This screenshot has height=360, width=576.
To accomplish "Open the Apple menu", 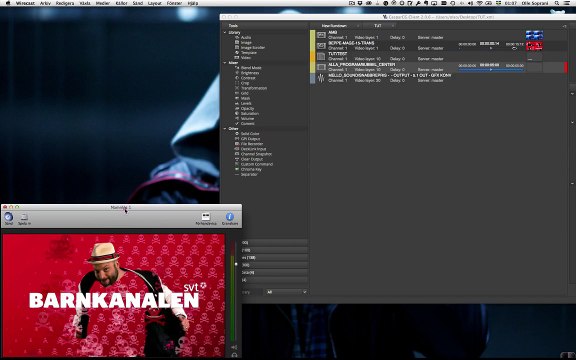I will coord(8,3).
